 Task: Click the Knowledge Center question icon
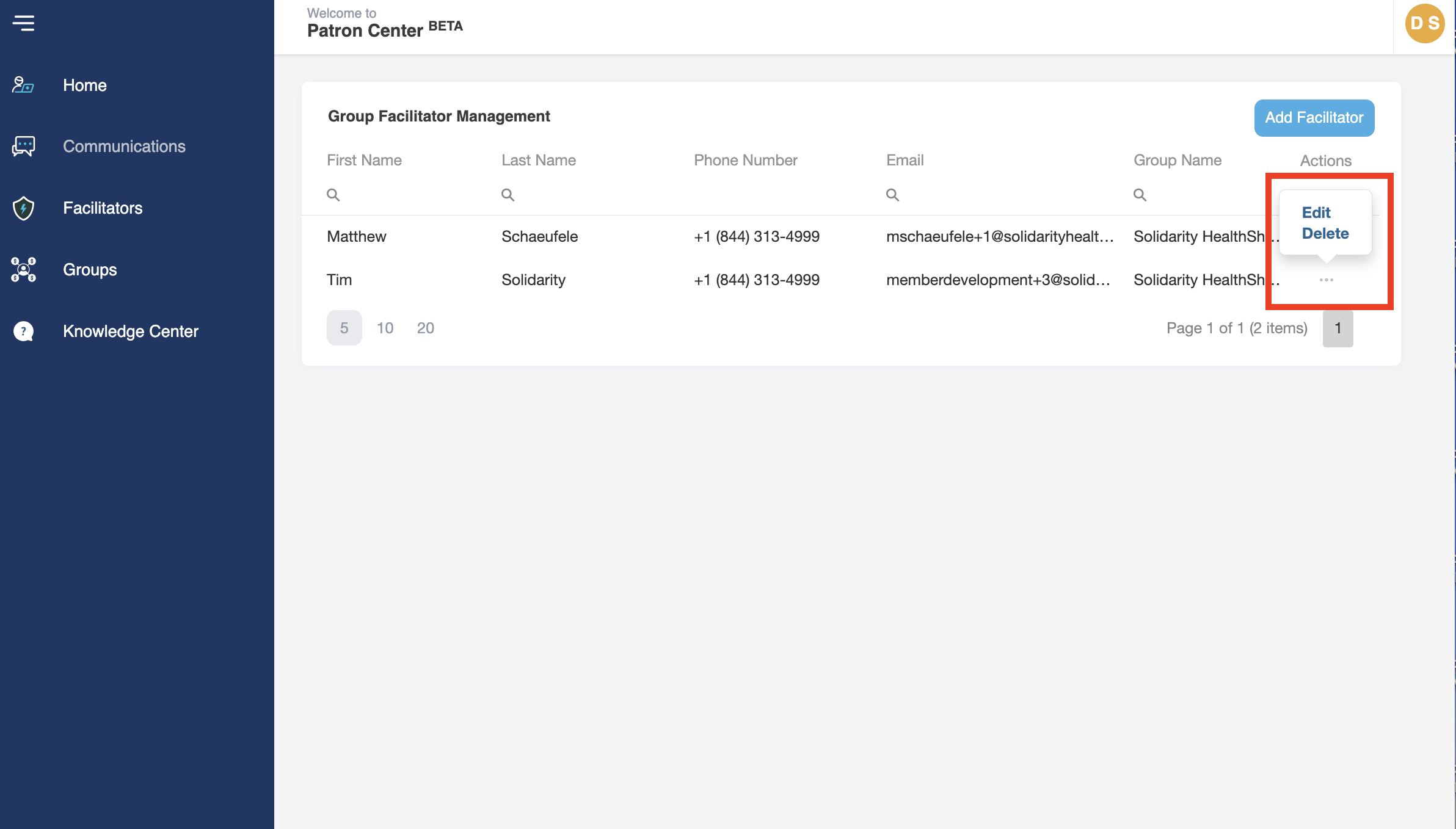23,331
